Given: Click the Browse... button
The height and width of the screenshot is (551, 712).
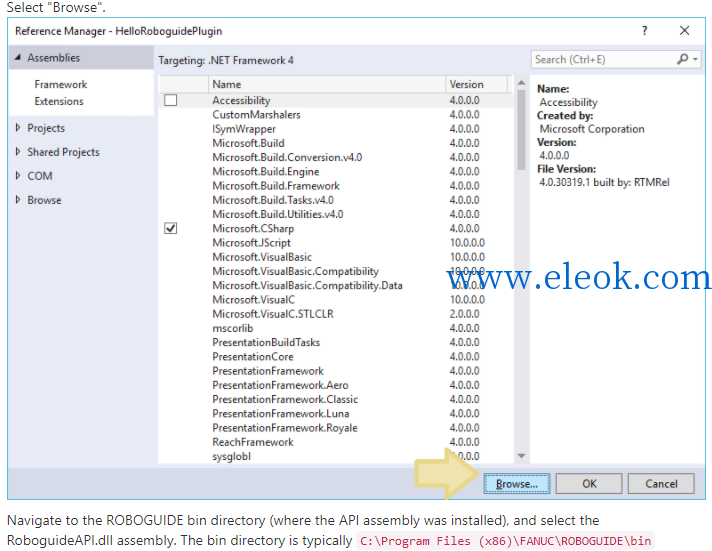Looking at the screenshot, I should click(517, 484).
